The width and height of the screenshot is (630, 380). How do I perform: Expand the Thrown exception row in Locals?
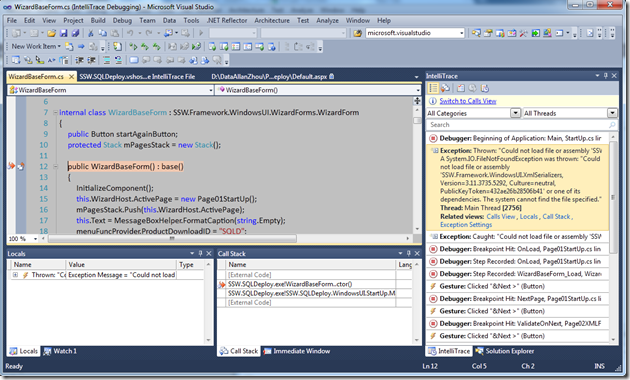15,275
